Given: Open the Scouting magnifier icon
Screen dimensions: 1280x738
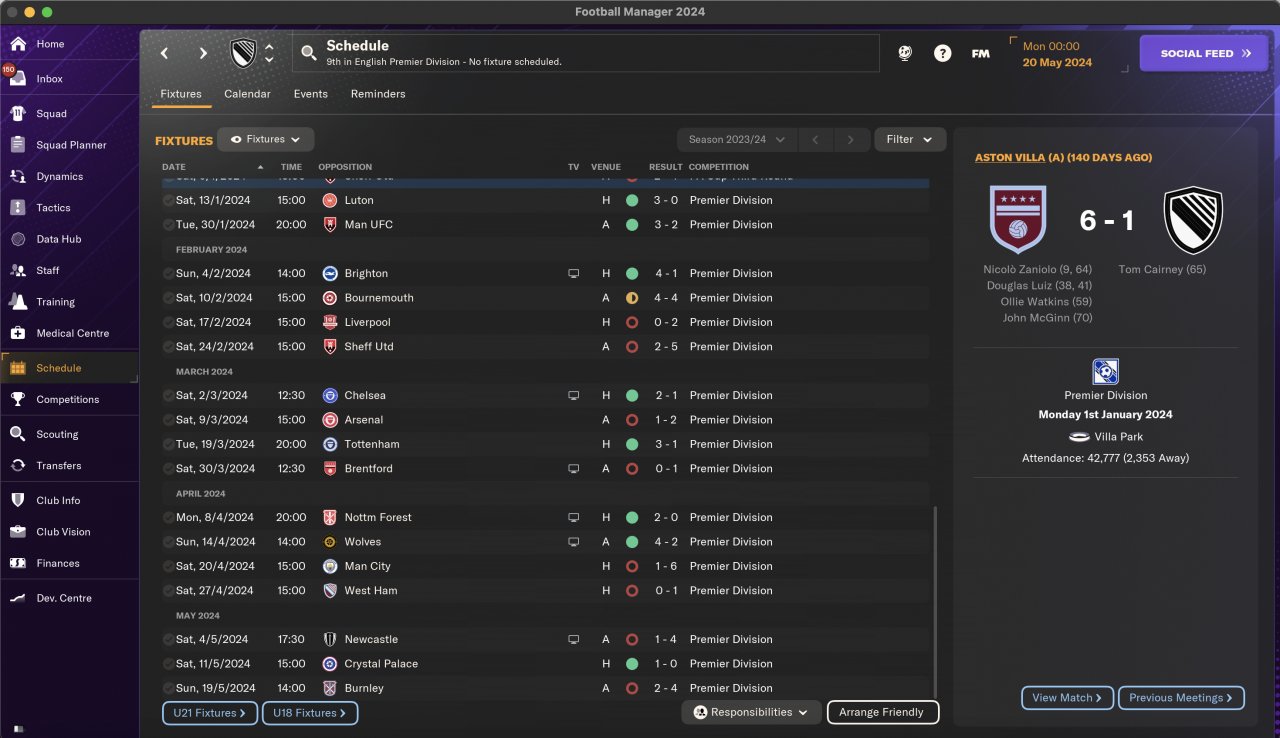Looking at the screenshot, I should pos(18,434).
